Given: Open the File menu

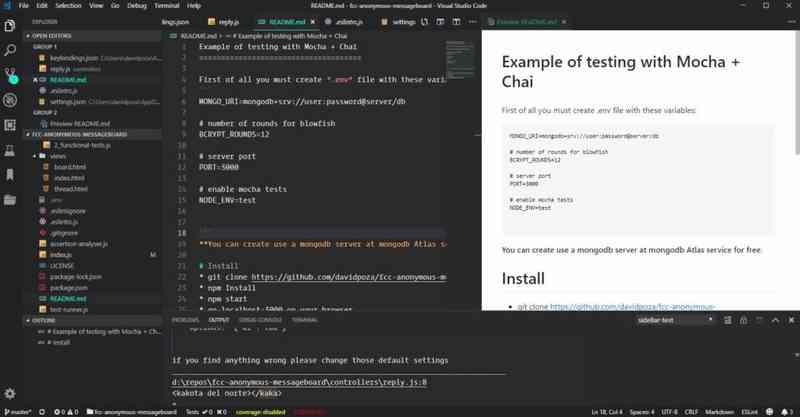Looking at the screenshot, I should pos(23,6).
